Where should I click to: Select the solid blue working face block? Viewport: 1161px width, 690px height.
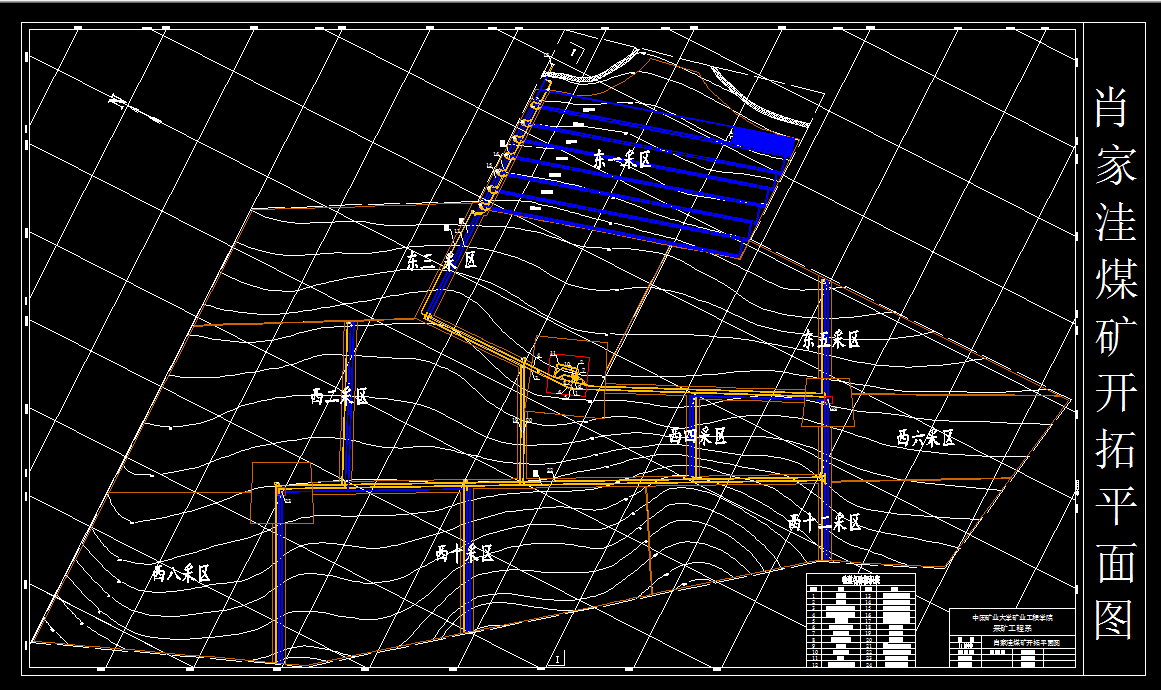tap(763, 141)
